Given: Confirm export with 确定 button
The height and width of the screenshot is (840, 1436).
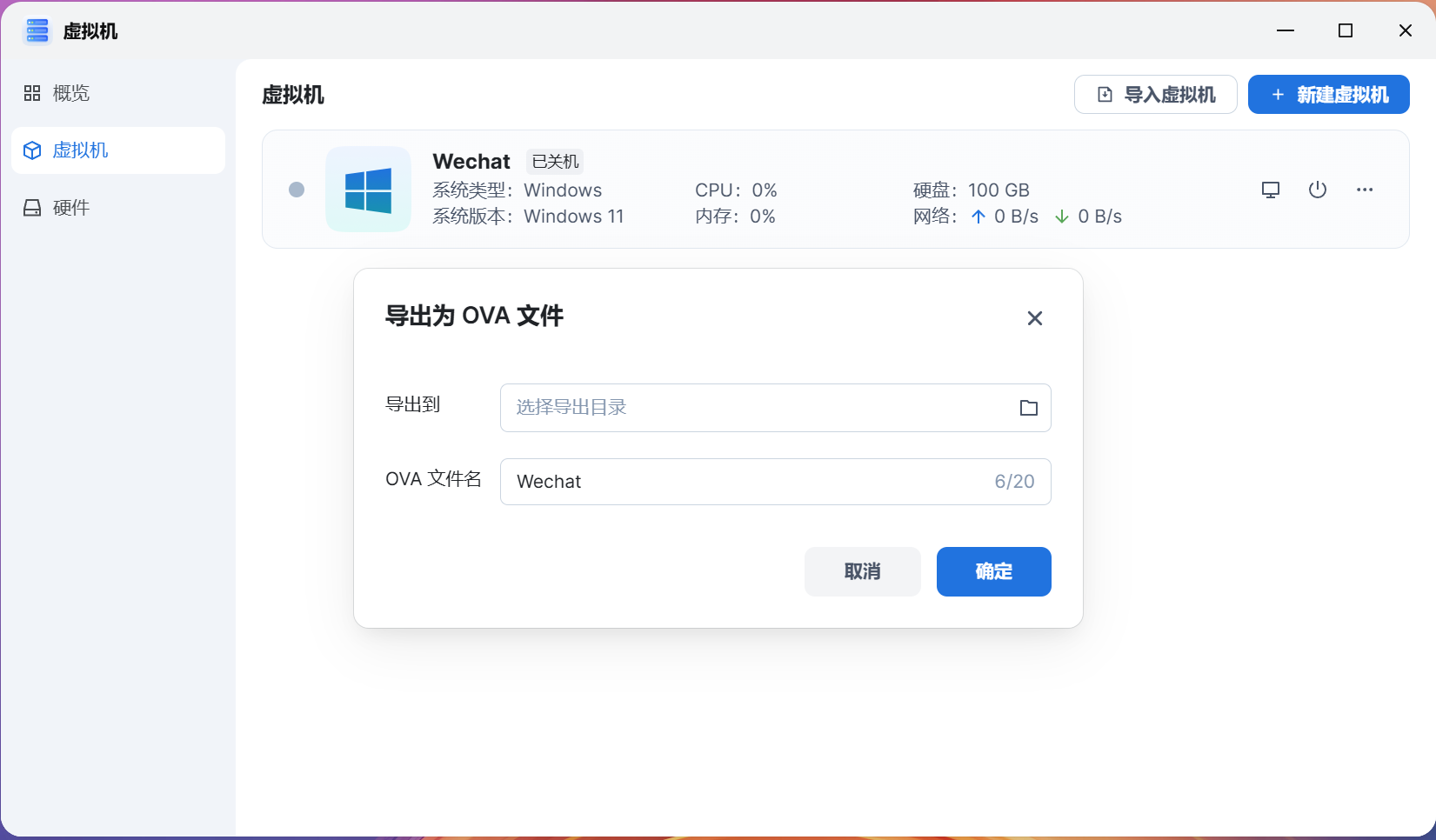Looking at the screenshot, I should click(993, 571).
